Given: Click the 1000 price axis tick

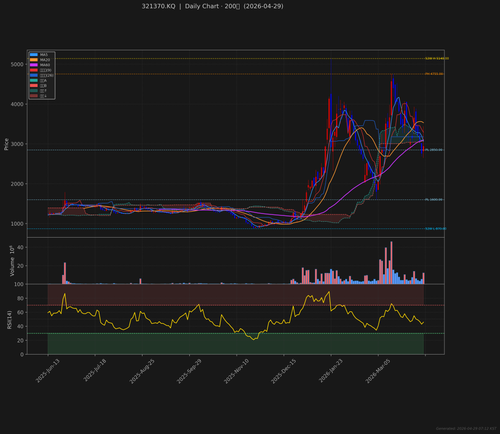Looking at the screenshot, I should click(x=17, y=224).
